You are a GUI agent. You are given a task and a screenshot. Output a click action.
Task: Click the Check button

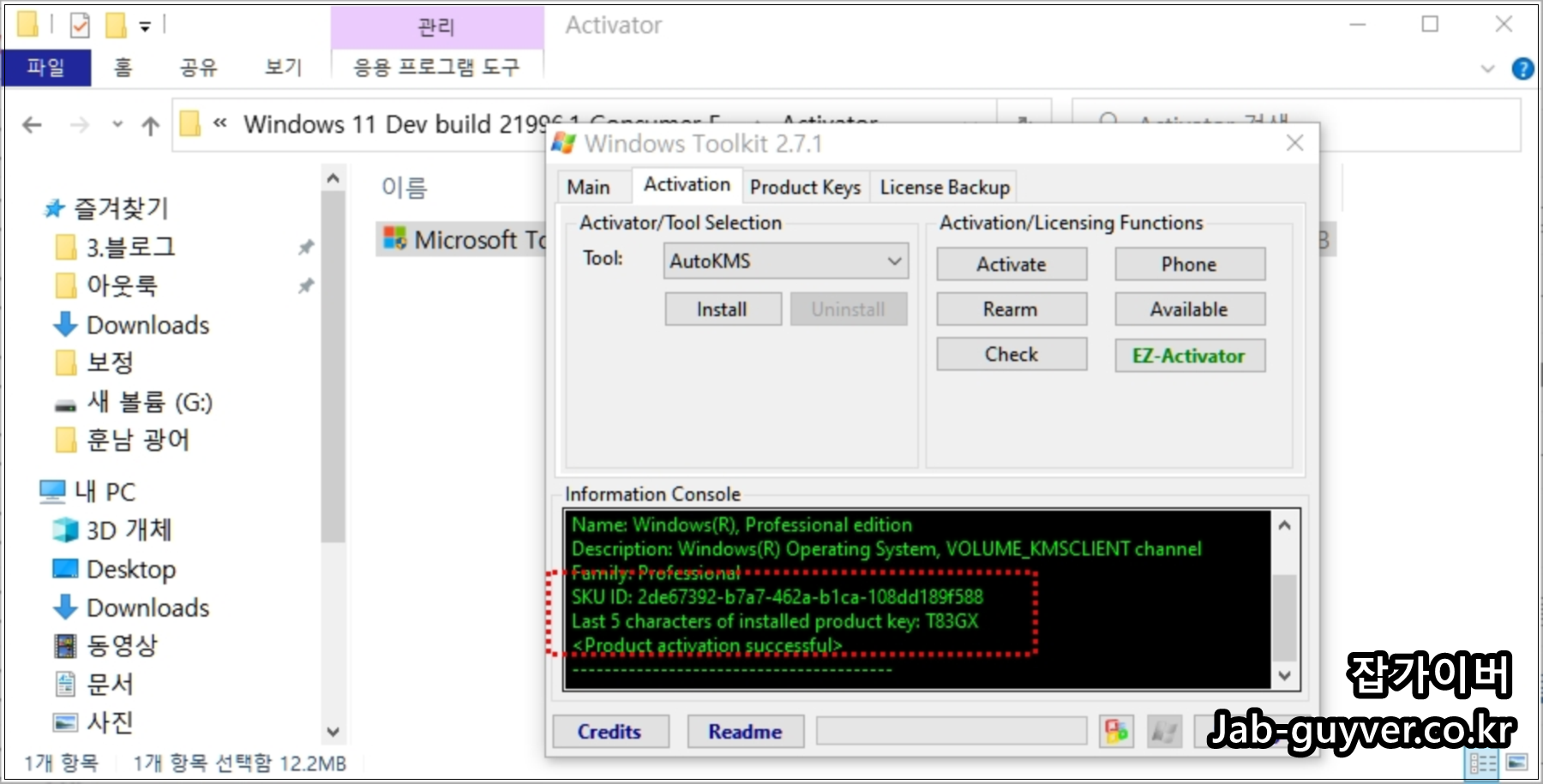pos(1012,354)
